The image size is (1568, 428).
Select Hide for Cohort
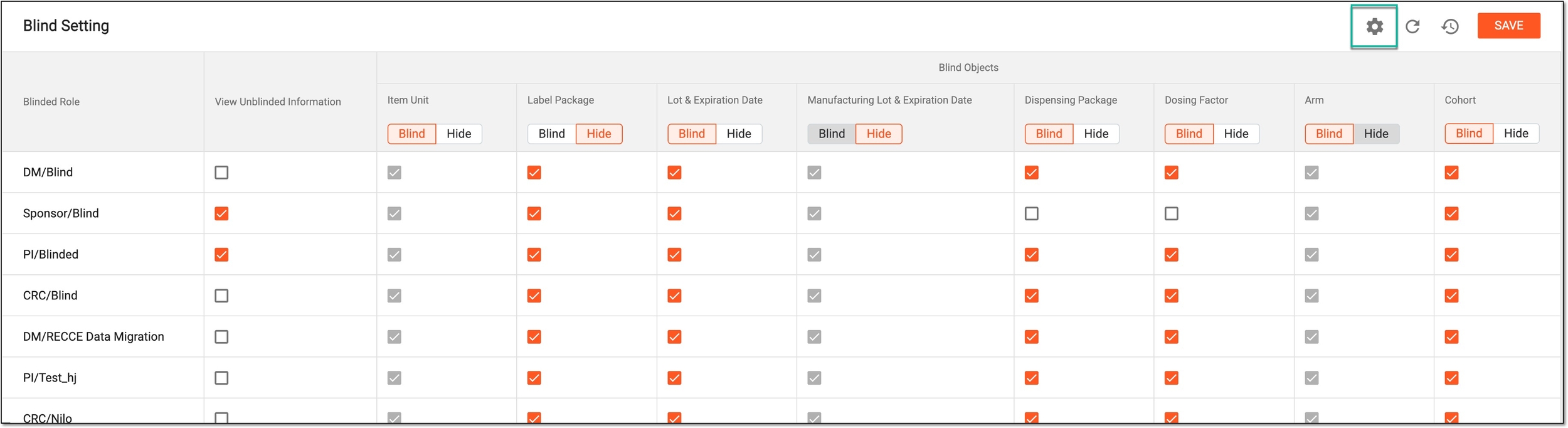point(1516,133)
